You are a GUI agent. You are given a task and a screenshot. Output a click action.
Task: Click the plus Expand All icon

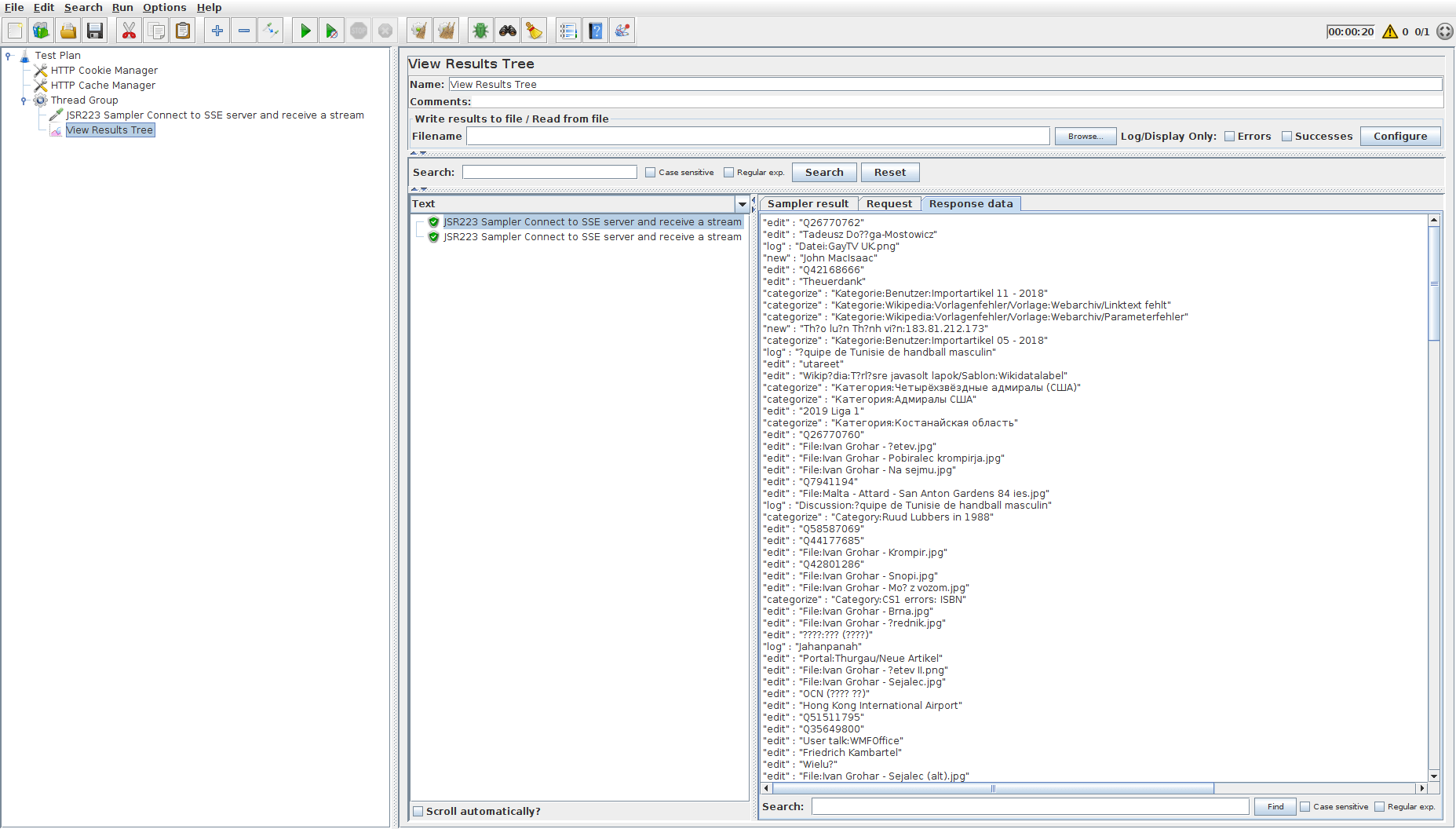coord(217,31)
